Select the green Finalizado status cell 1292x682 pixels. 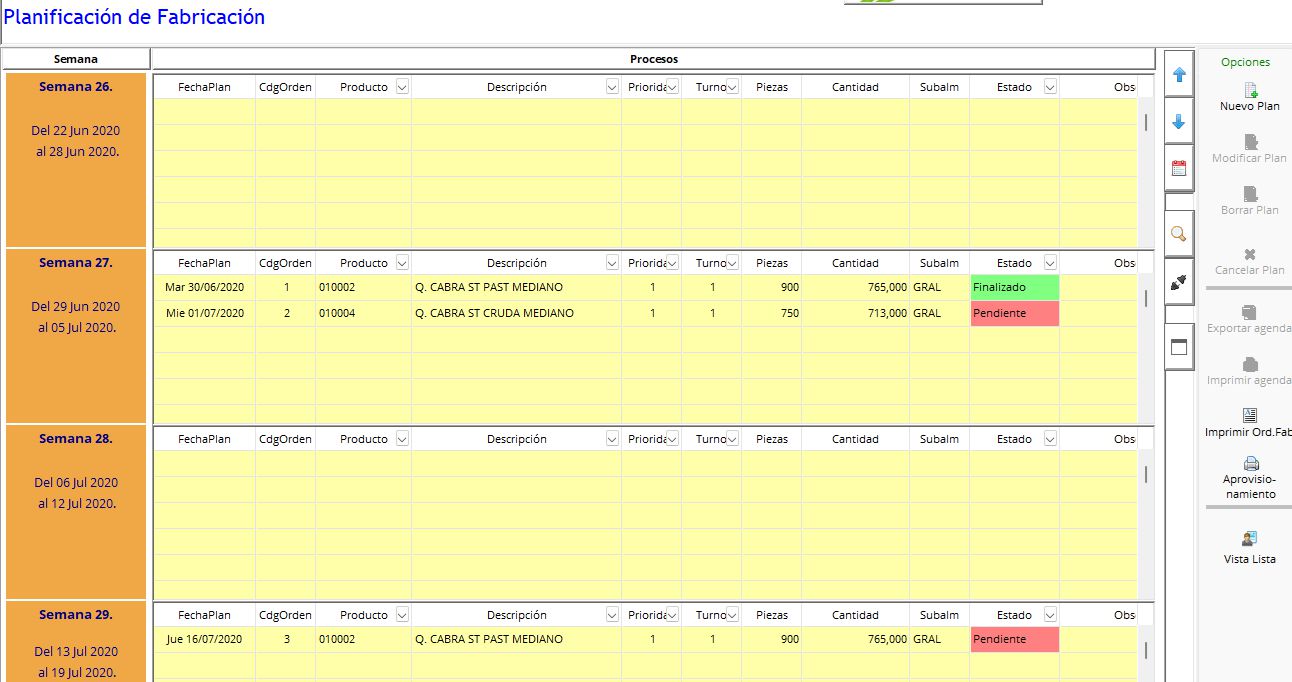coord(1014,287)
